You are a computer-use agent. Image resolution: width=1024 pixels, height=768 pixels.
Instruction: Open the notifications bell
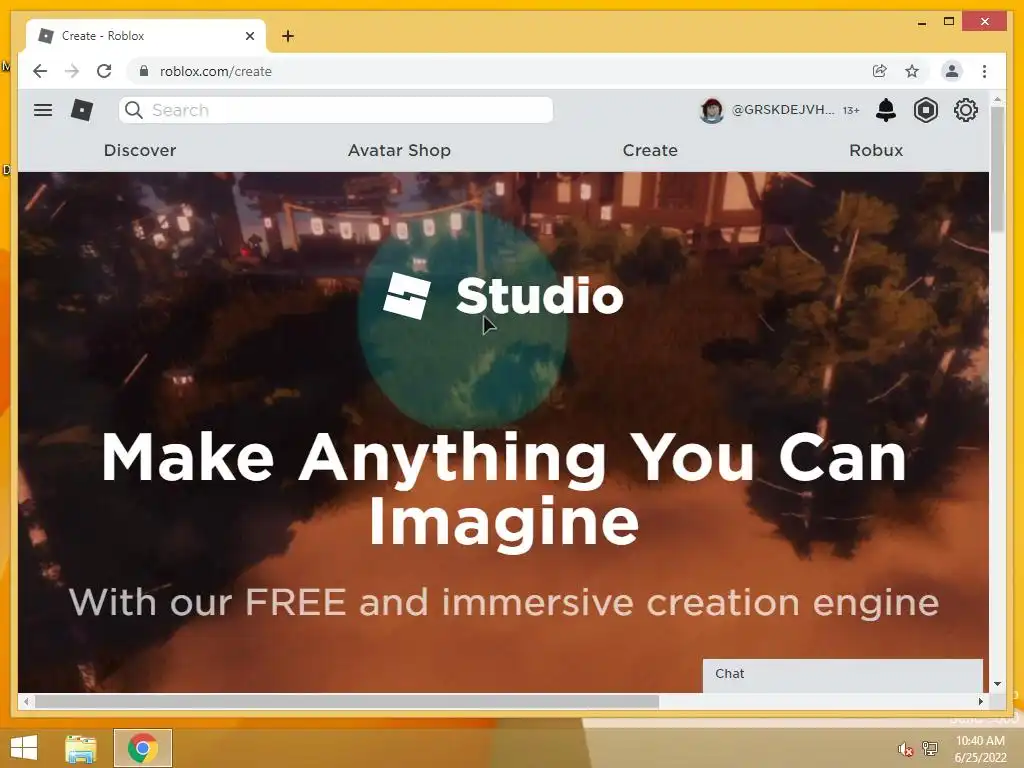point(886,110)
